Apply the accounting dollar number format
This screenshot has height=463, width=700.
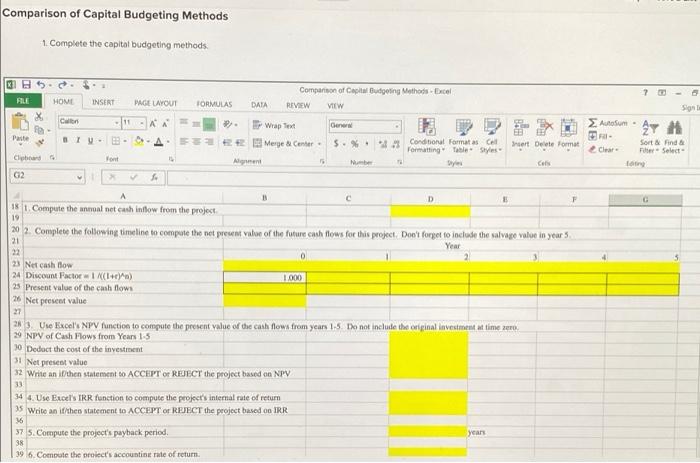[x=337, y=144]
